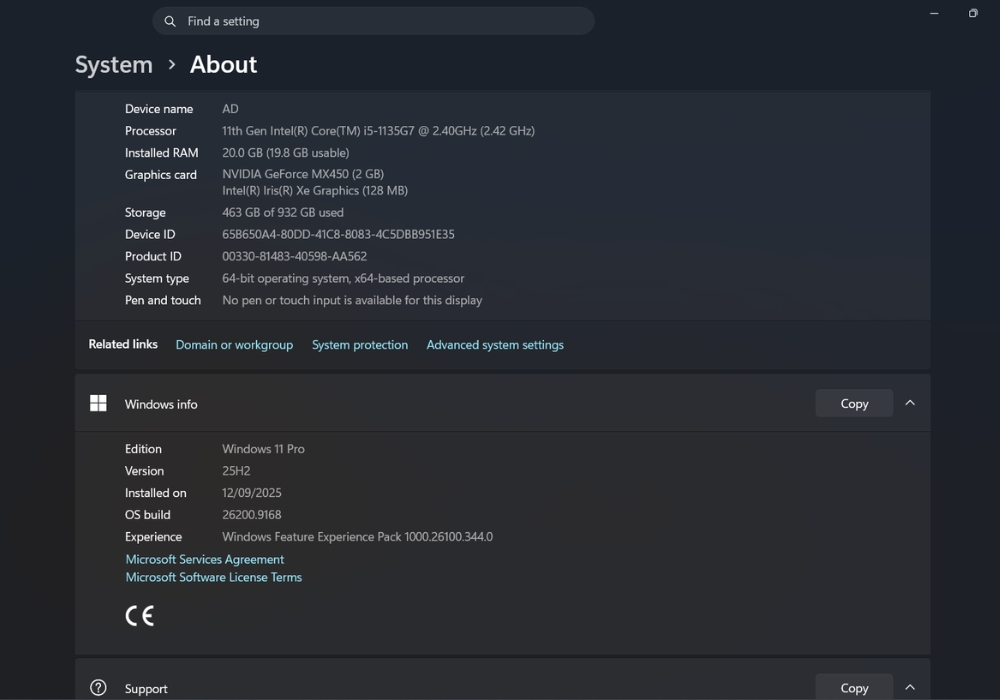This screenshot has width=1000, height=700.
Task: Select the OS build value 26200.9168
Action: pos(251,514)
